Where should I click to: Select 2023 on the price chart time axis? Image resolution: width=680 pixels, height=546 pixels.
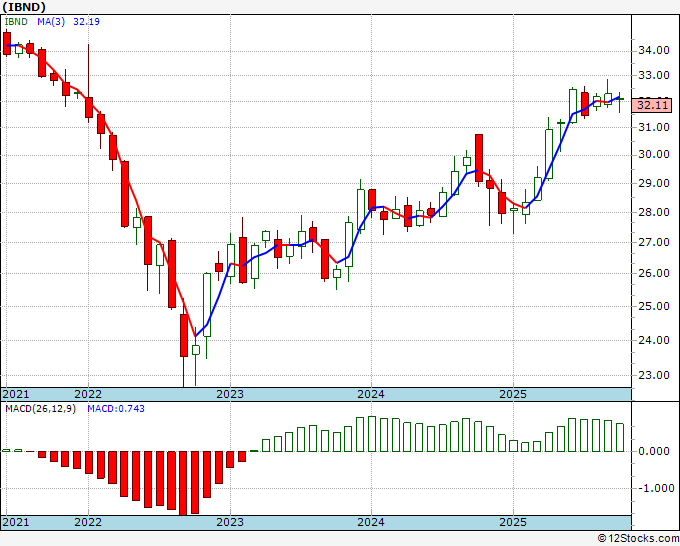[x=230, y=394]
